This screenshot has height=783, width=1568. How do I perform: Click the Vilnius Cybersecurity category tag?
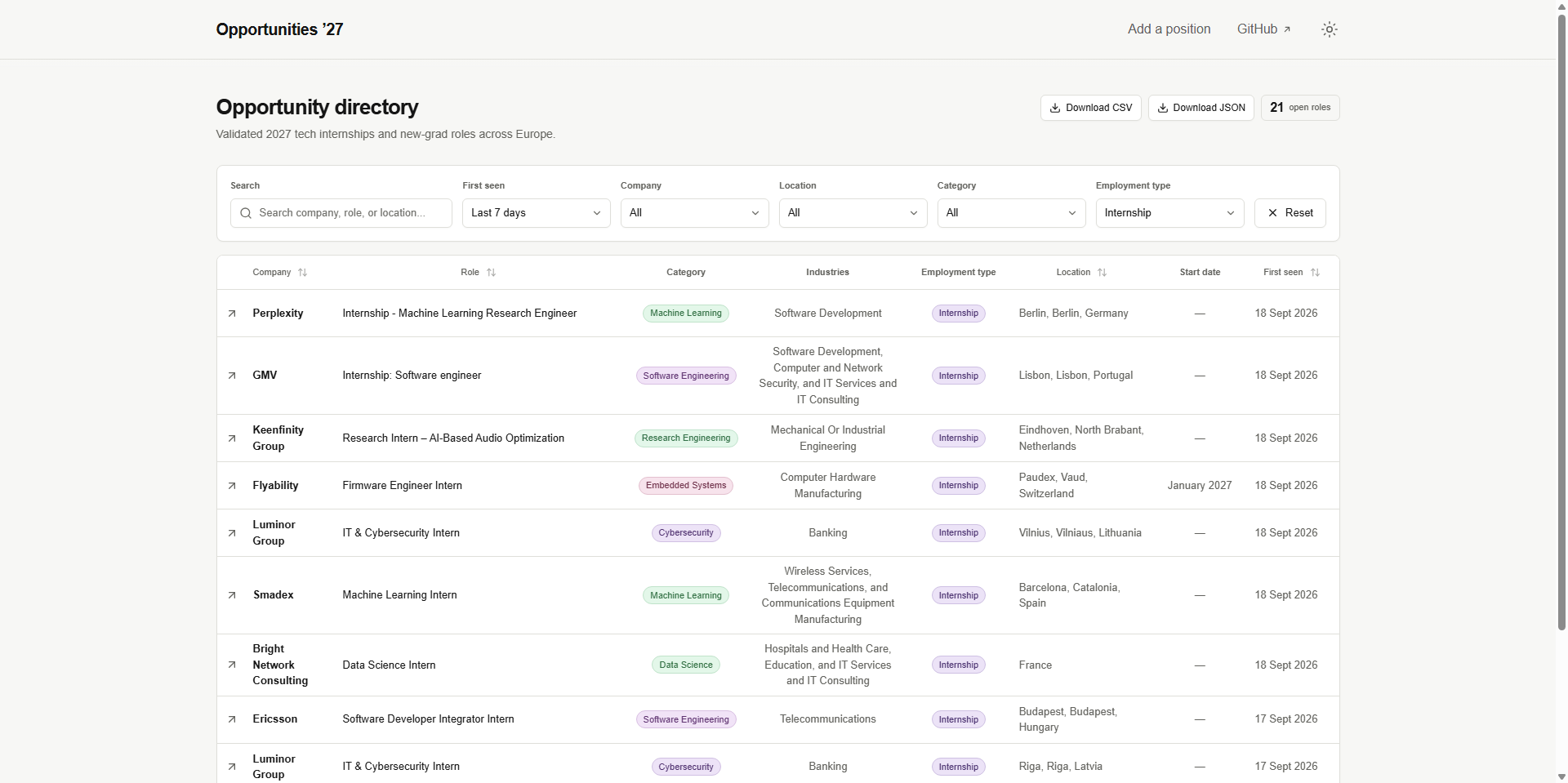pyautogui.click(x=686, y=533)
